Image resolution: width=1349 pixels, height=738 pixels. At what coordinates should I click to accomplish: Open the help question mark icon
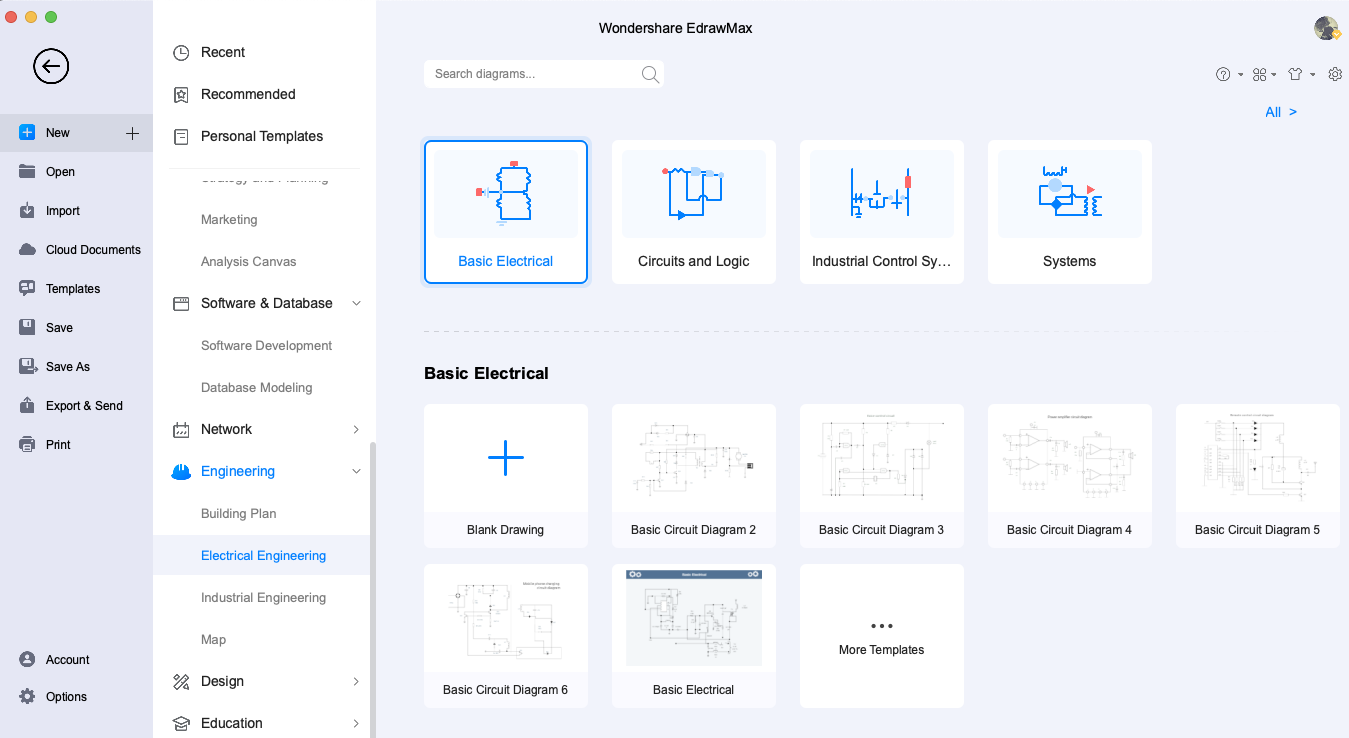click(x=1223, y=74)
